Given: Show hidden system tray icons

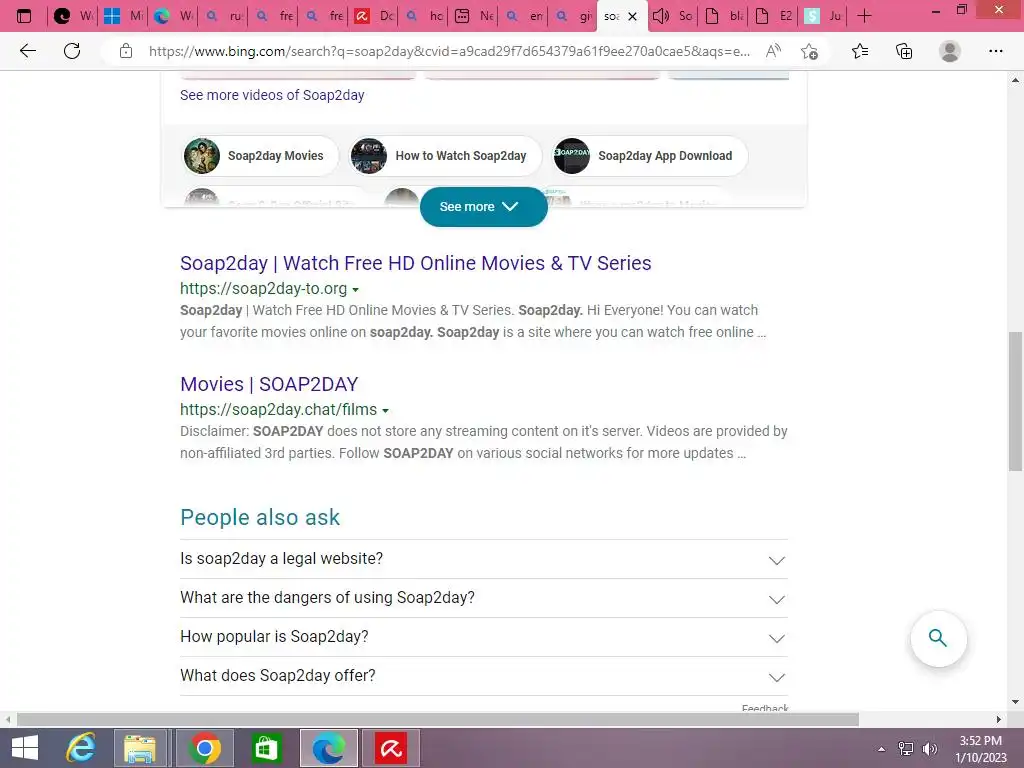Looking at the screenshot, I should pos(882,749).
